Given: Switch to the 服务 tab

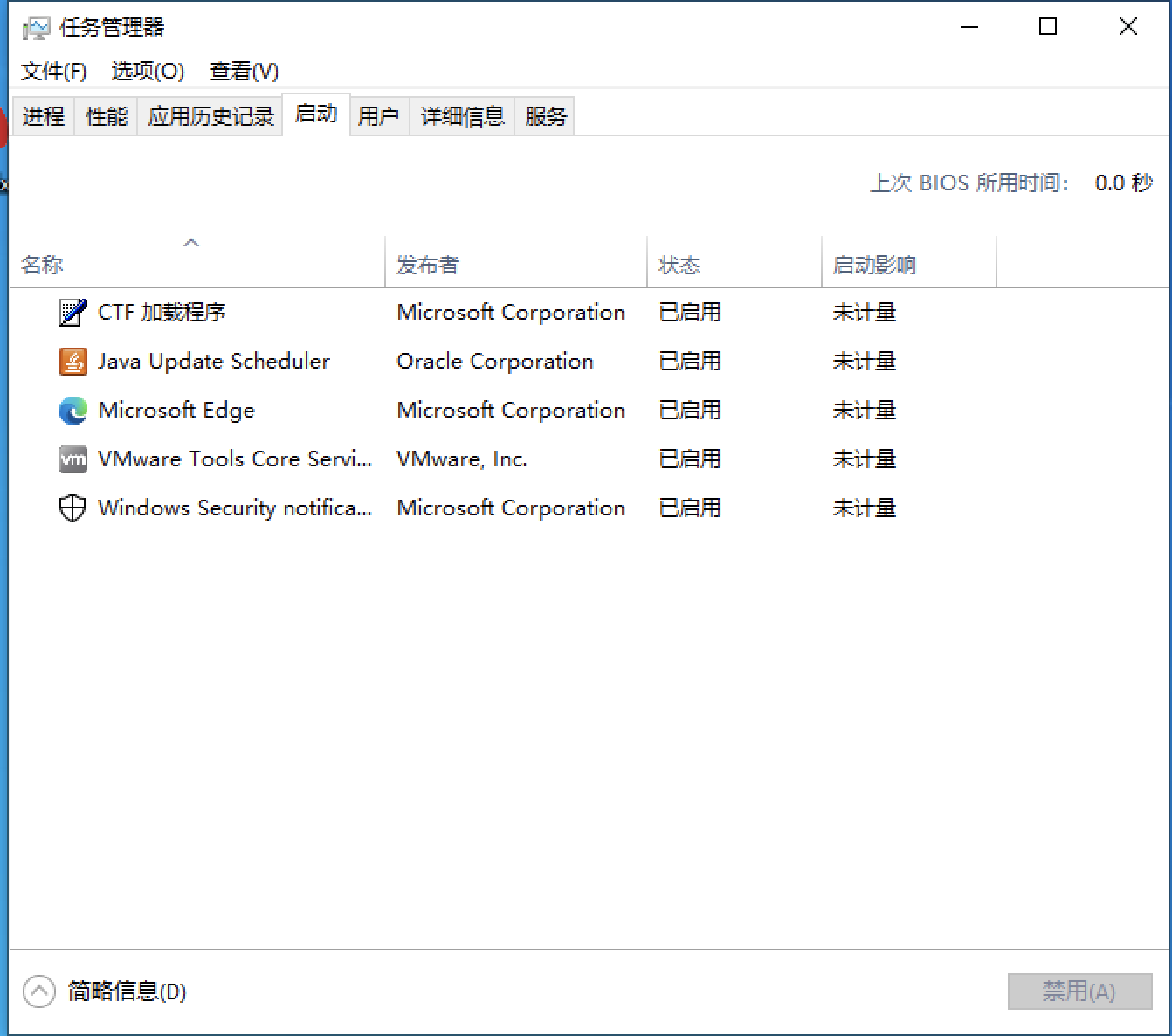Looking at the screenshot, I should [x=546, y=116].
